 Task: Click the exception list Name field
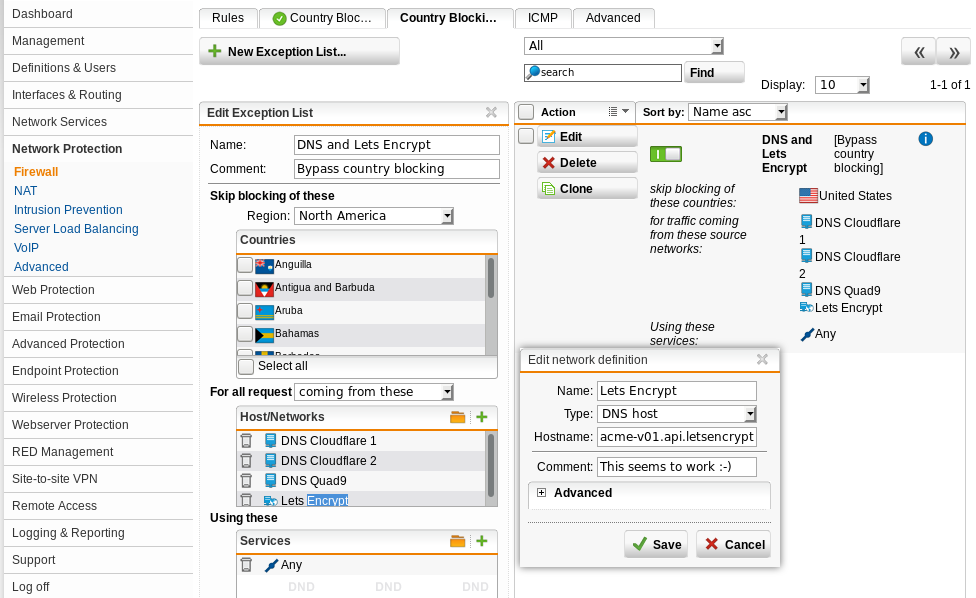[x=396, y=145]
